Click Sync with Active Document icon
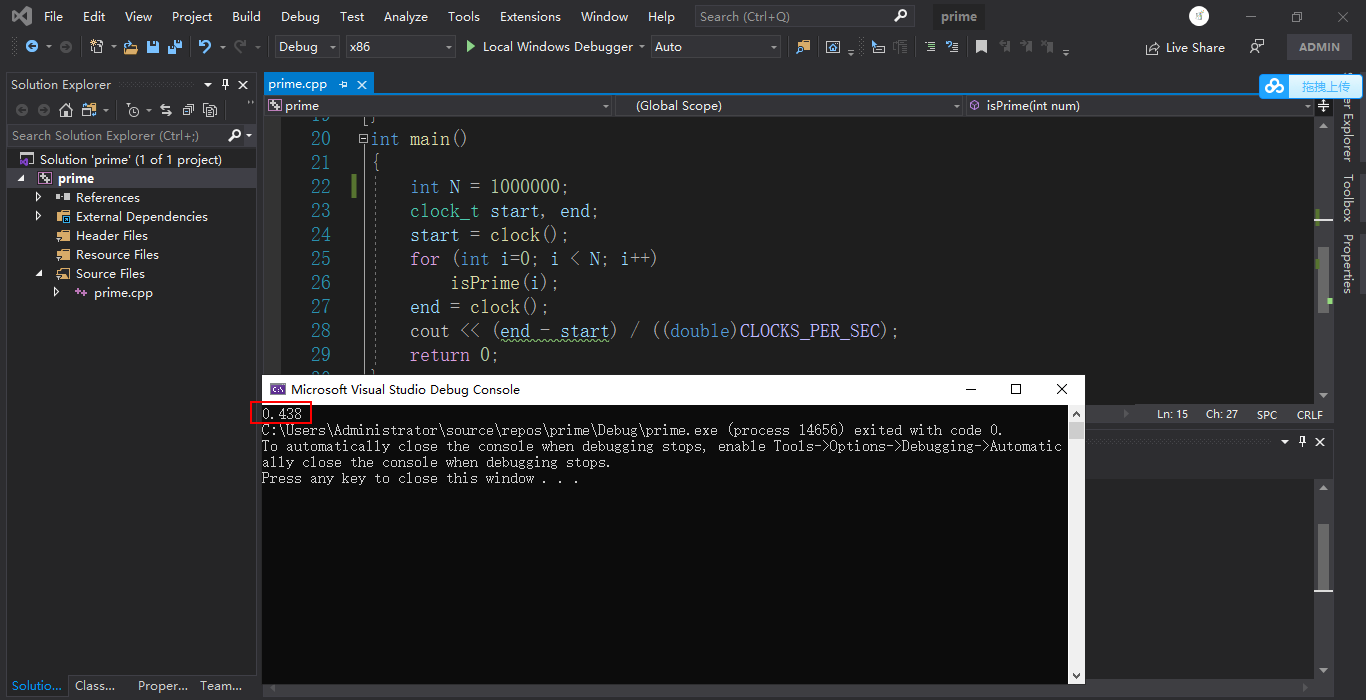This screenshot has width=1366, height=700. point(165,110)
